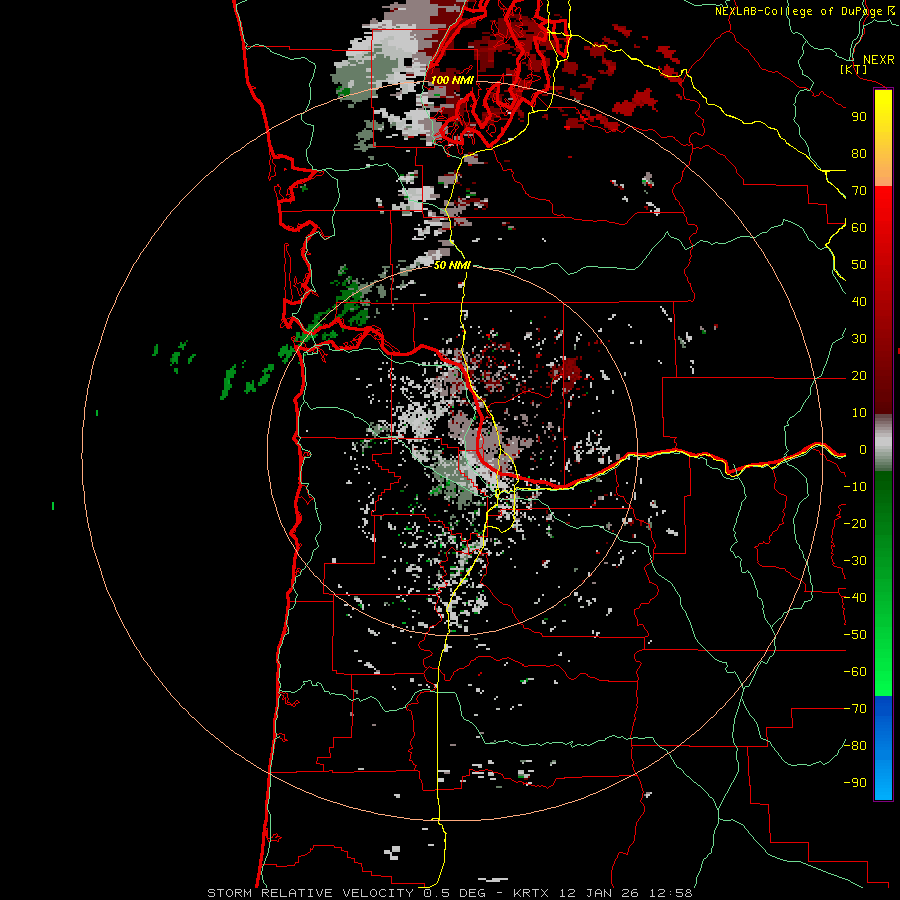Click the 60 value on the velocity scale

(859, 228)
